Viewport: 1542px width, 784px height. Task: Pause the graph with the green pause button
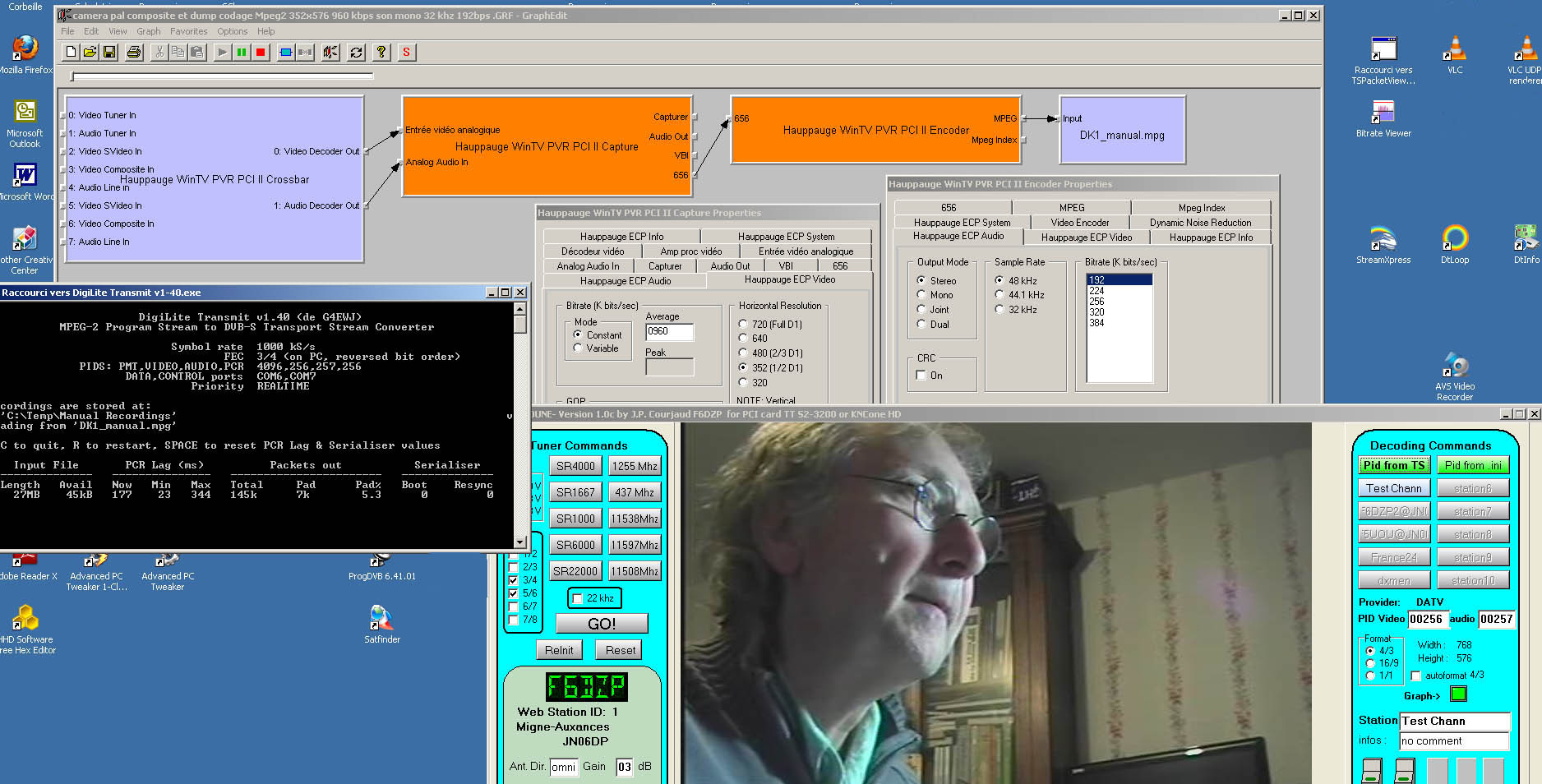[x=242, y=52]
